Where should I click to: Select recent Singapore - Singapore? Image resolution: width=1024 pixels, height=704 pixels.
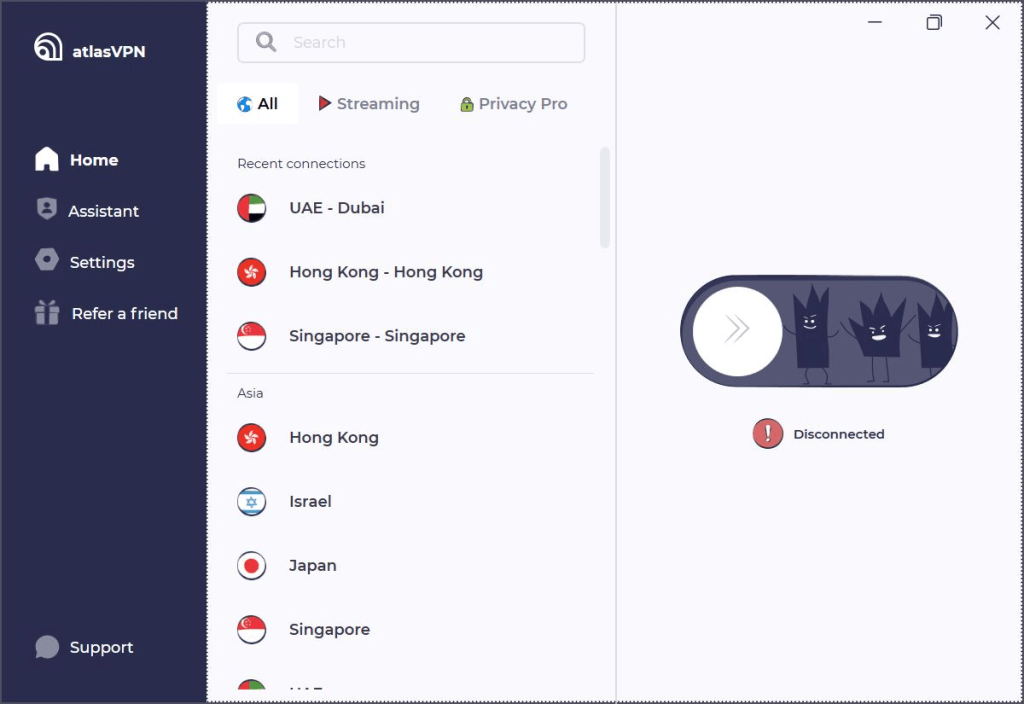pos(410,336)
